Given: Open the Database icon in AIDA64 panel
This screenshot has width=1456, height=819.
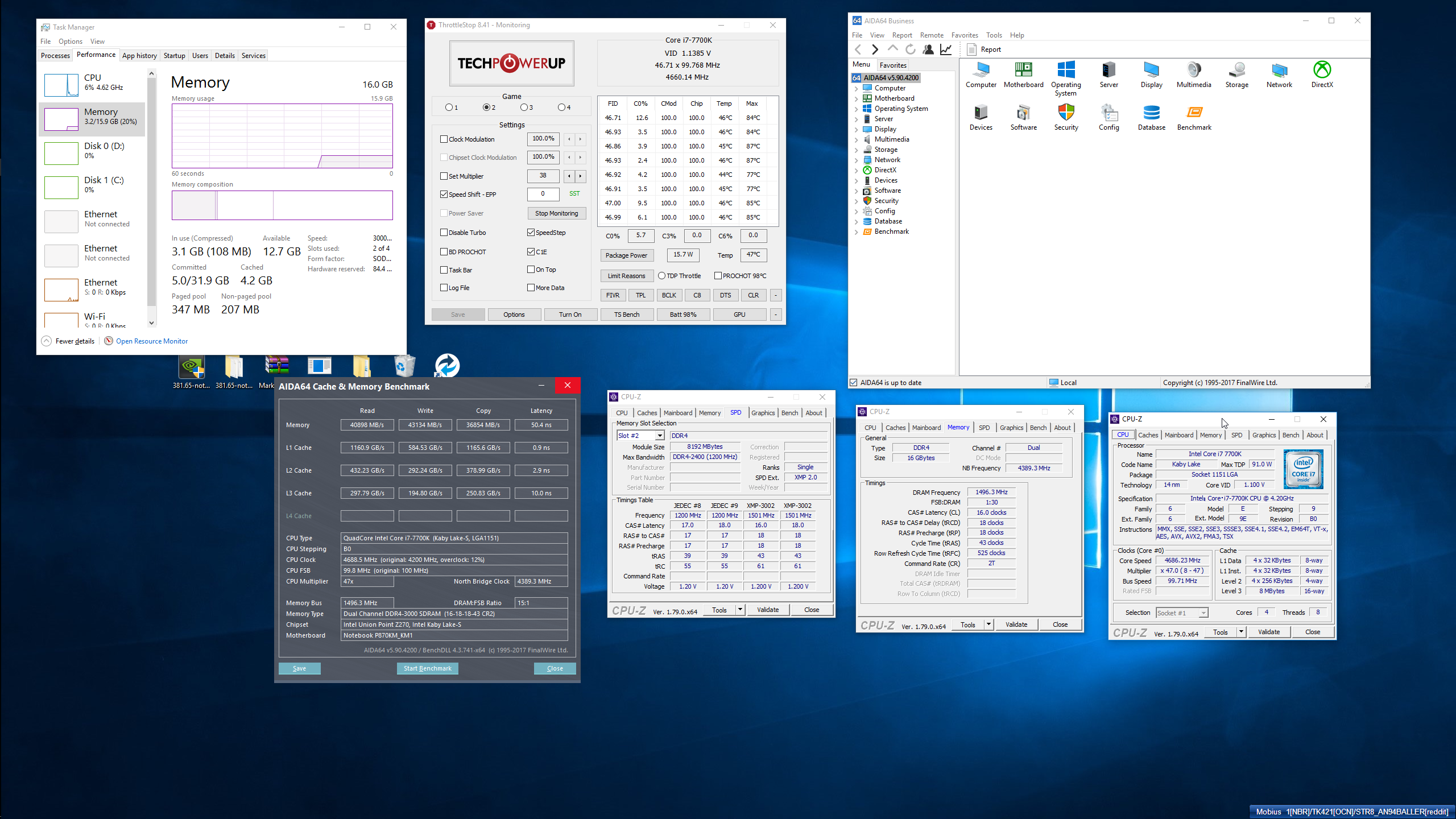Looking at the screenshot, I should (x=1151, y=113).
